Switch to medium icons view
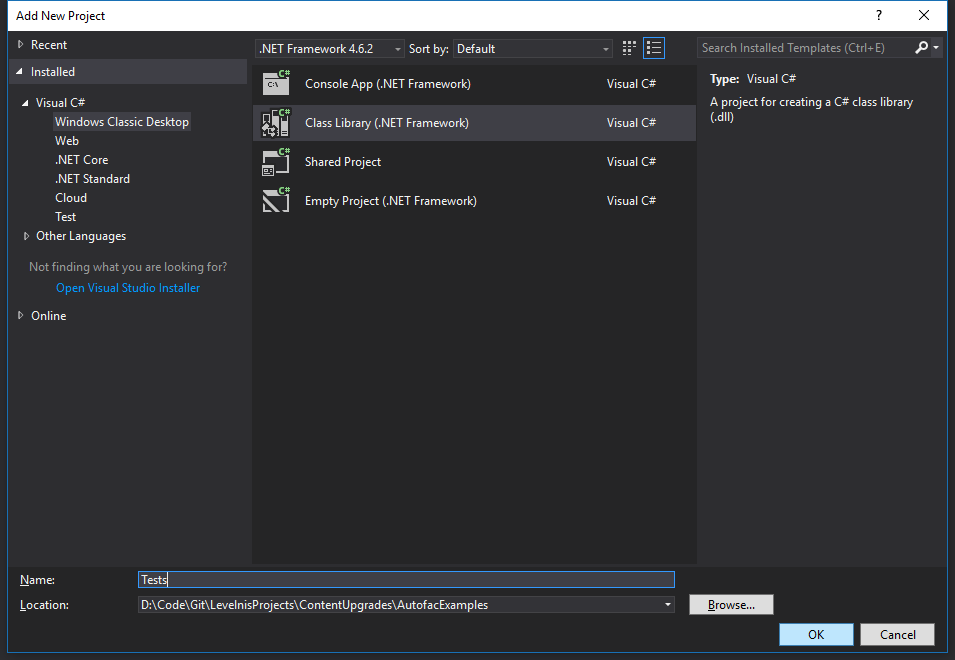Viewport: 955px width, 660px height. [629, 48]
